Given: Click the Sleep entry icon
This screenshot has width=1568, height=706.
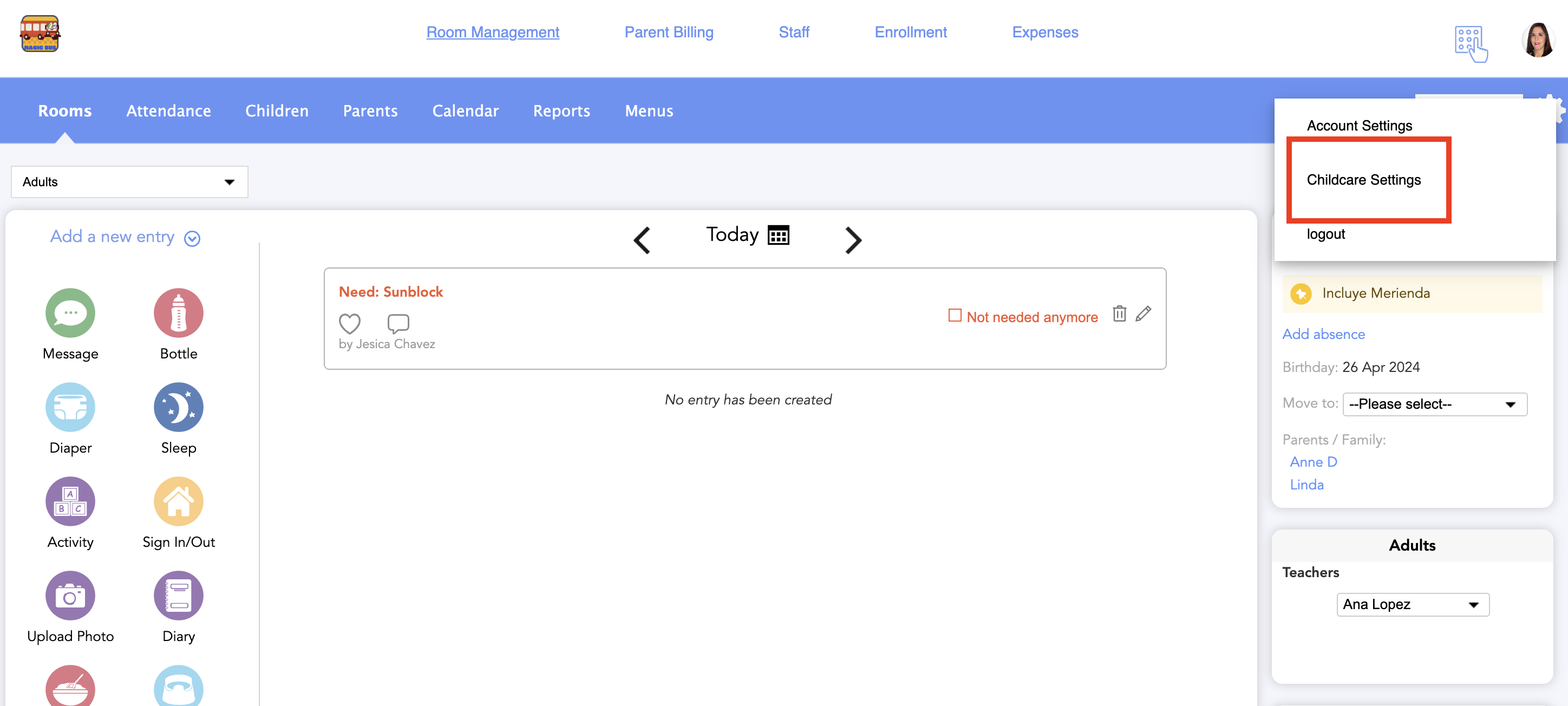Looking at the screenshot, I should (178, 407).
